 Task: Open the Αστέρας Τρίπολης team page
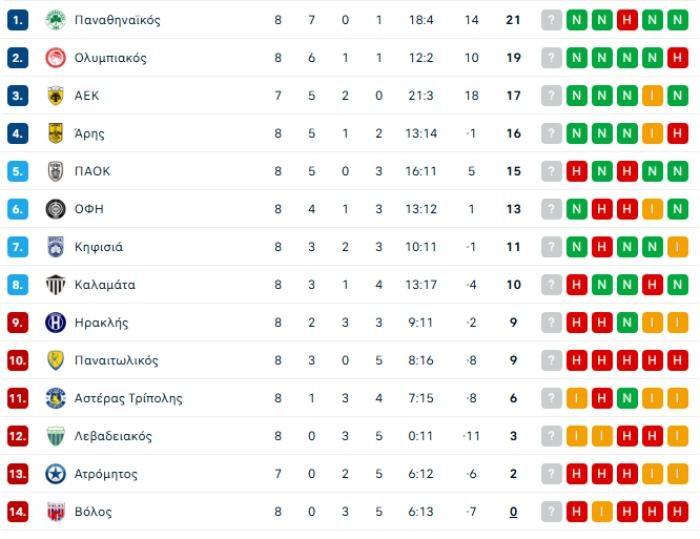point(129,398)
